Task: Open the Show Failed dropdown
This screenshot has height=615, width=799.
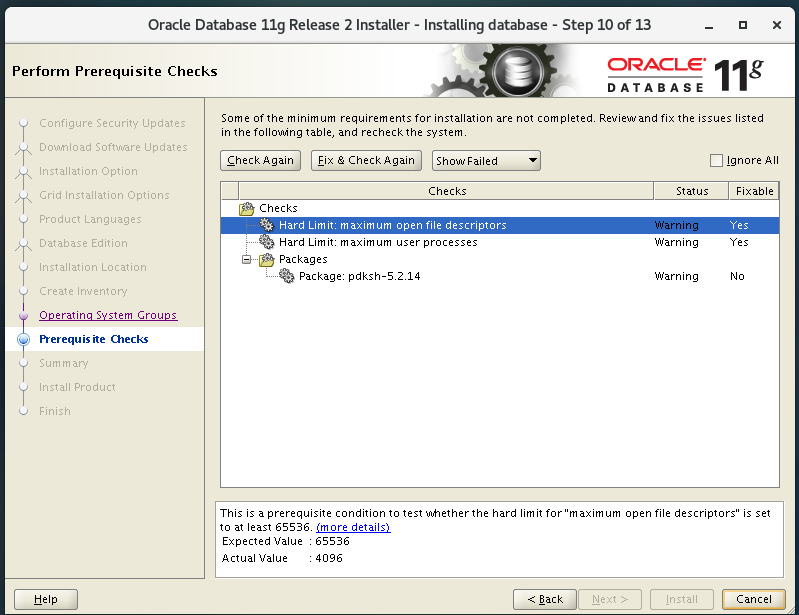Action: (x=486, y=161)
